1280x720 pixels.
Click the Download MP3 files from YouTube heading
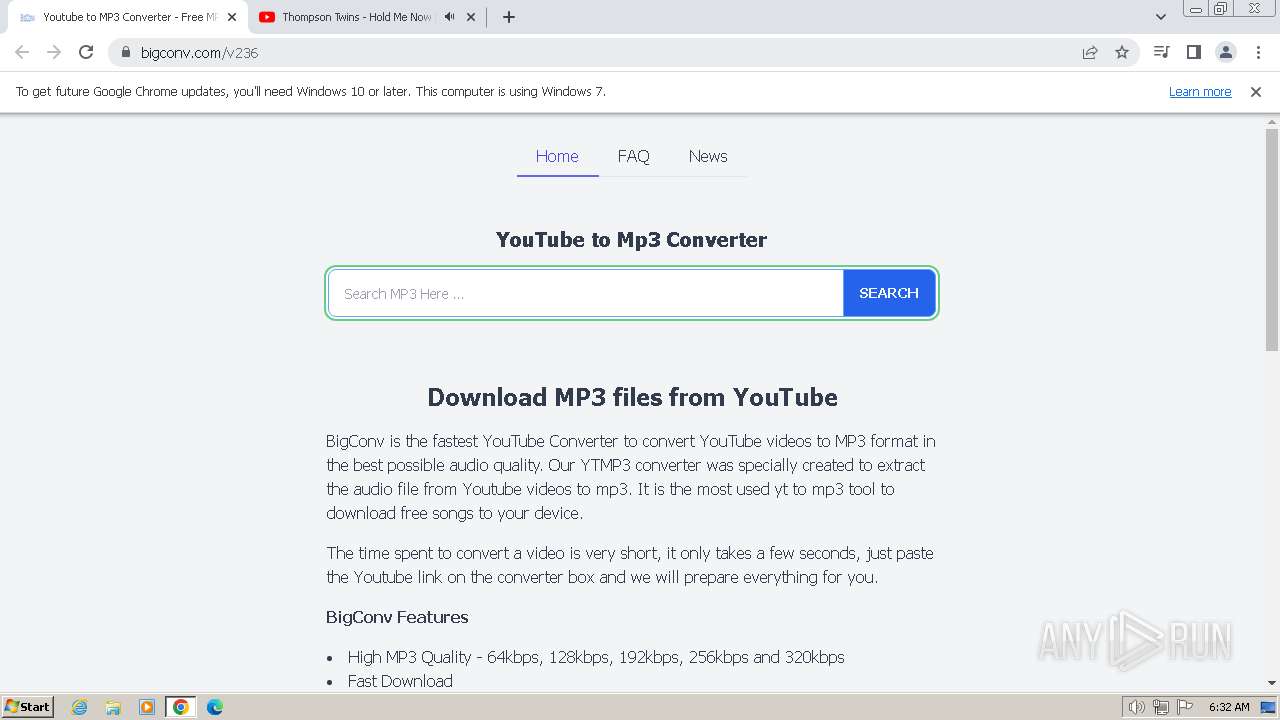click(632, 397)
